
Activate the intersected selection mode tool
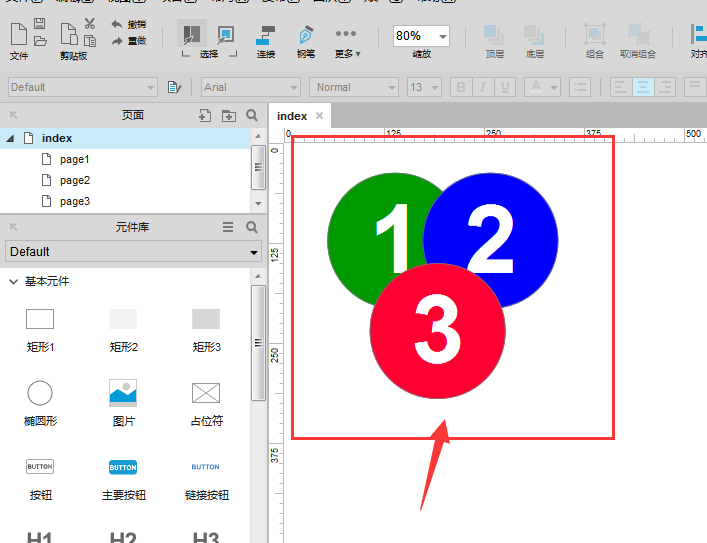pyautogui.click(x=192, y=34)
